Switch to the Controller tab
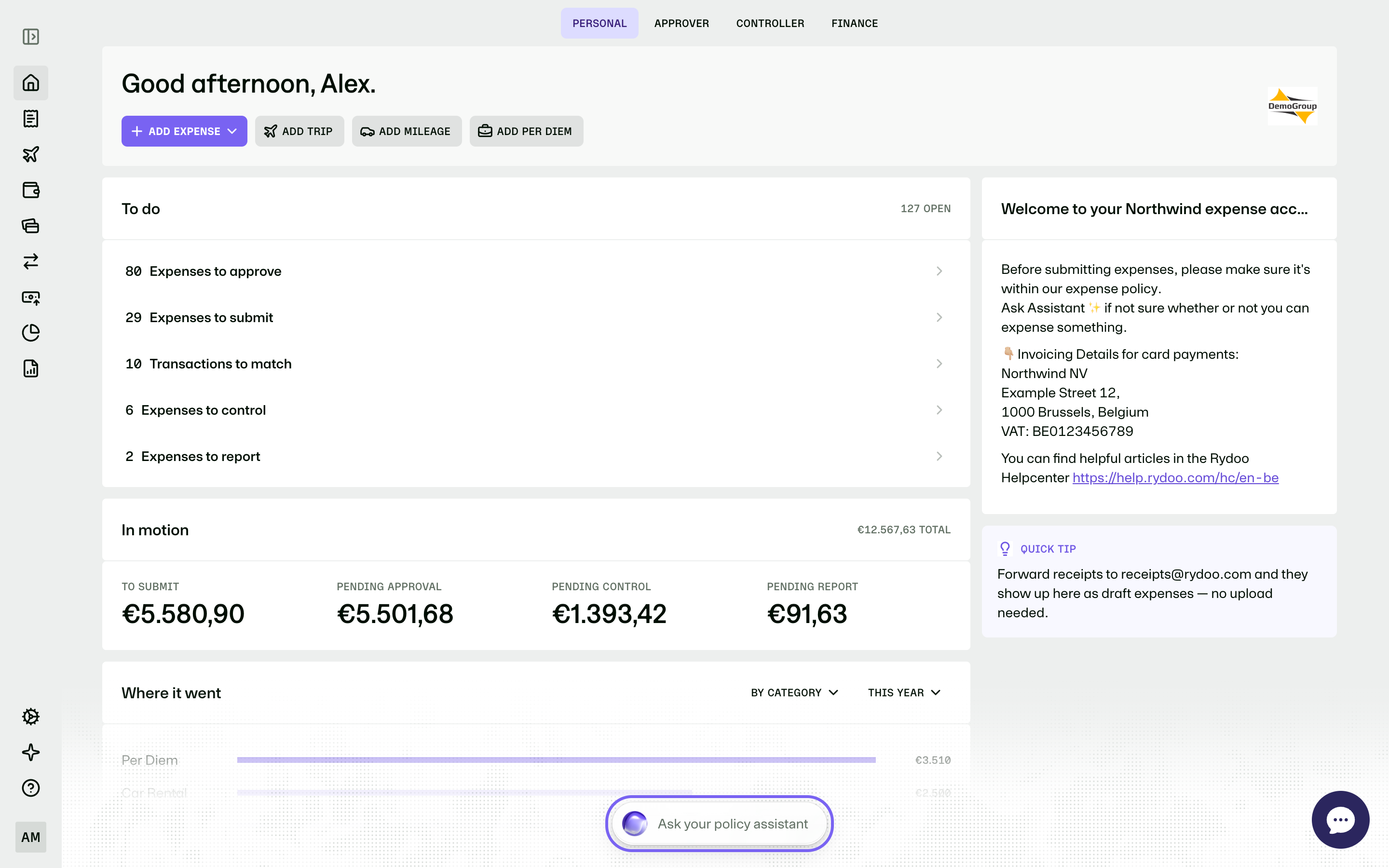This screenshot has width=1389, height=868. [770, 24]
